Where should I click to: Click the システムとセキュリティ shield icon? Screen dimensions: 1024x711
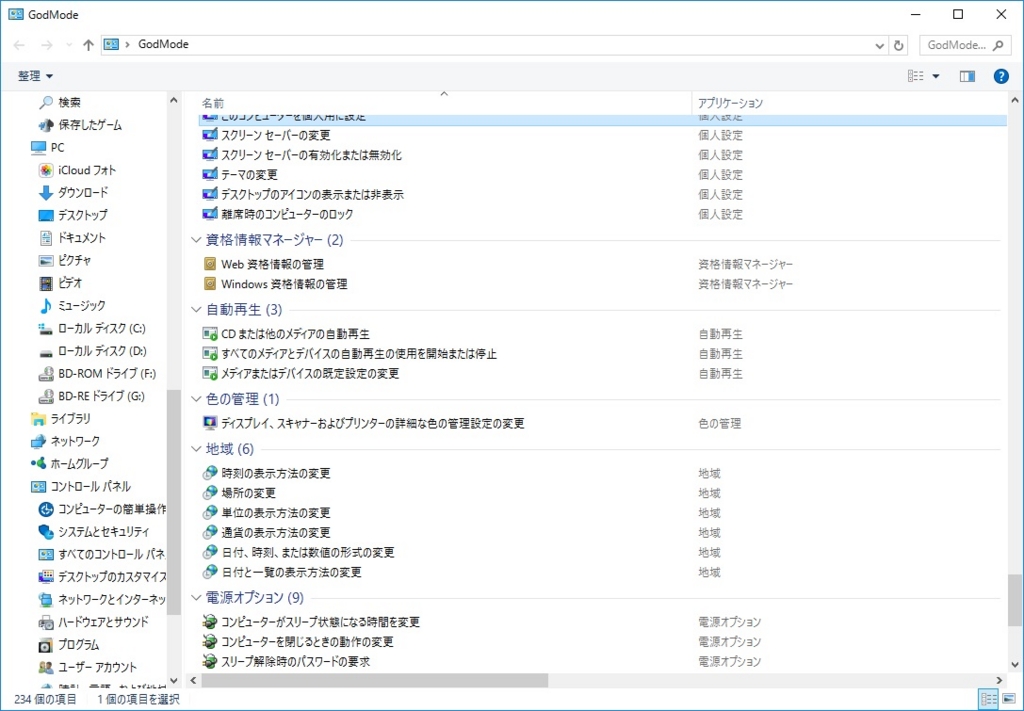46,531
